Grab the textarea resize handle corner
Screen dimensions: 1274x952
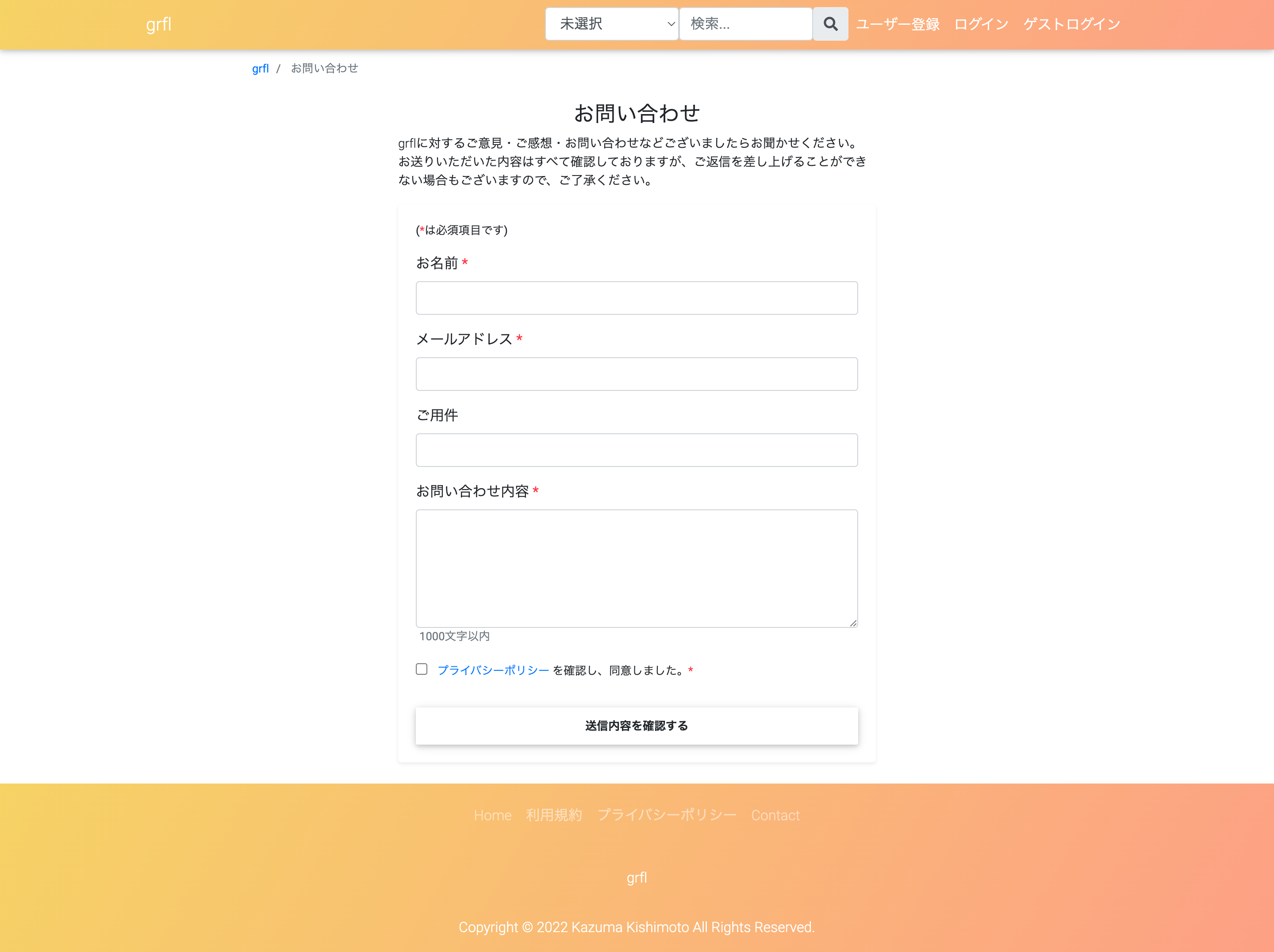coord(853,623)
